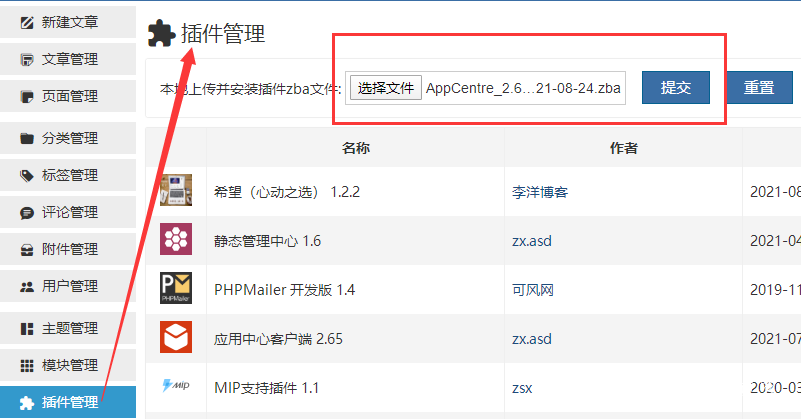Click the PHPMailer plugin icon
Viewport: 801px width, 419px height.
coord(175,290)
